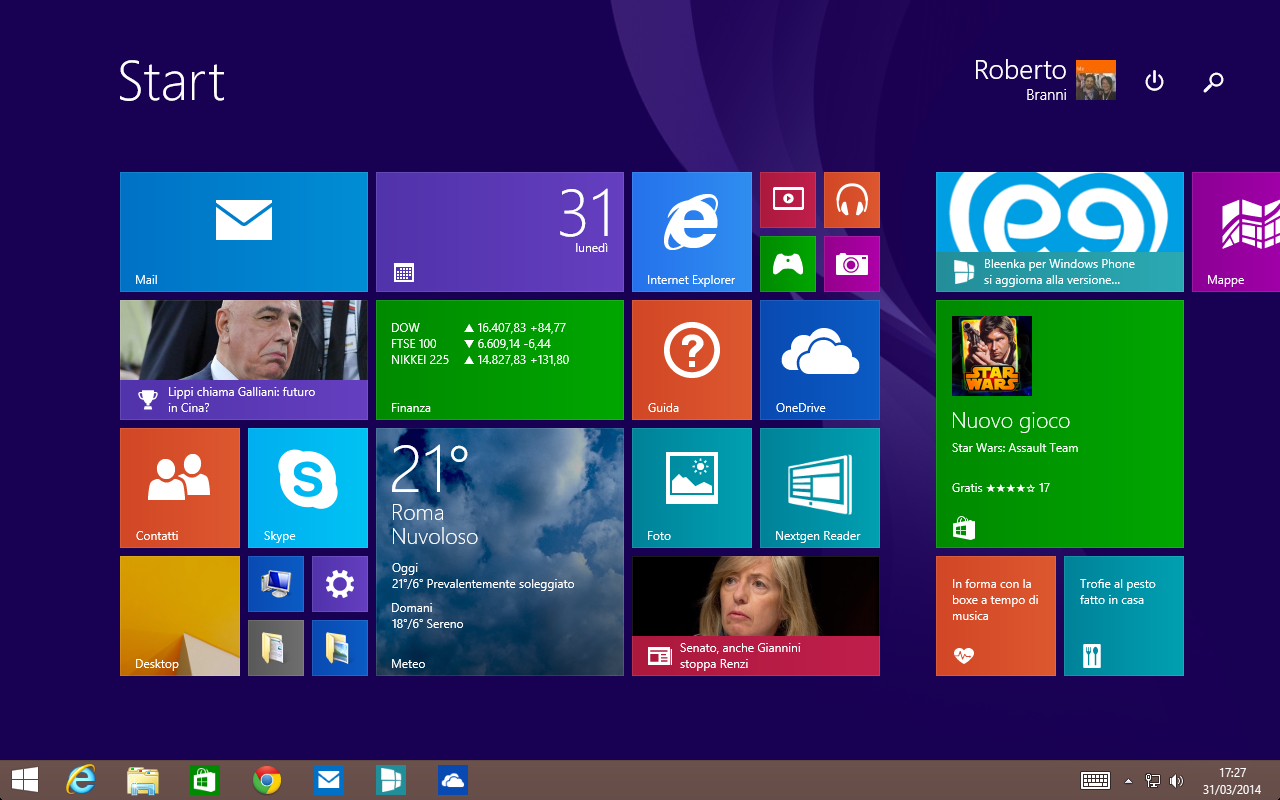Open the Mail app from the taskbar
Screen dimensions: 1280x800
point(329,780)
